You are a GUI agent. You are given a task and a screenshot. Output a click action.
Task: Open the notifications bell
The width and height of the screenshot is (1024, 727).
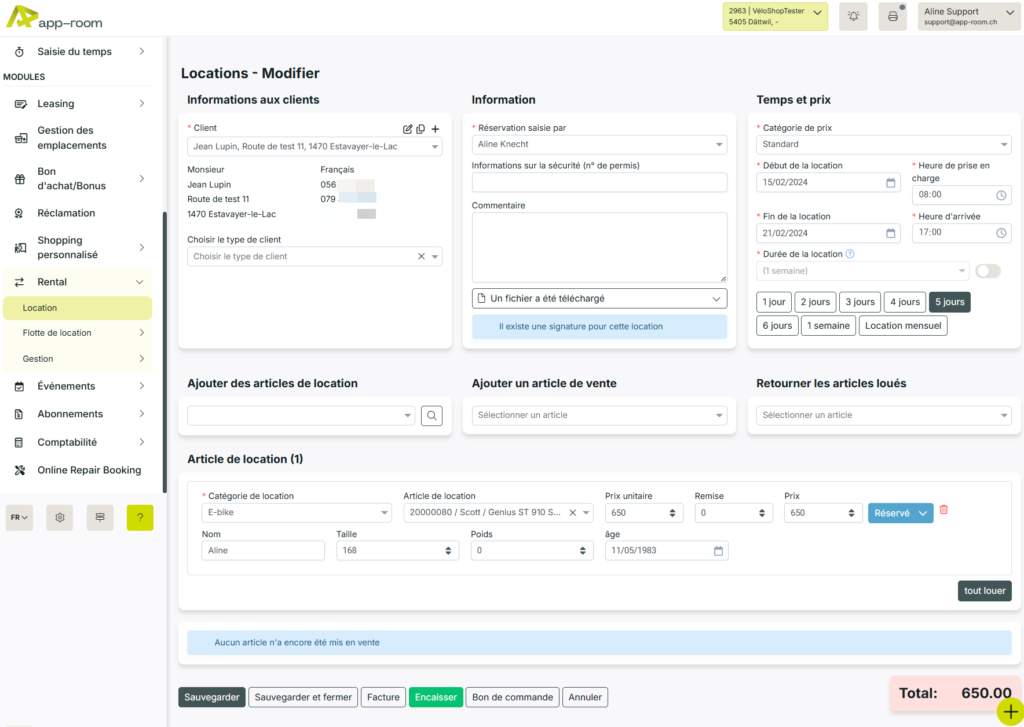pyautogui.click(x=853, y=16)
